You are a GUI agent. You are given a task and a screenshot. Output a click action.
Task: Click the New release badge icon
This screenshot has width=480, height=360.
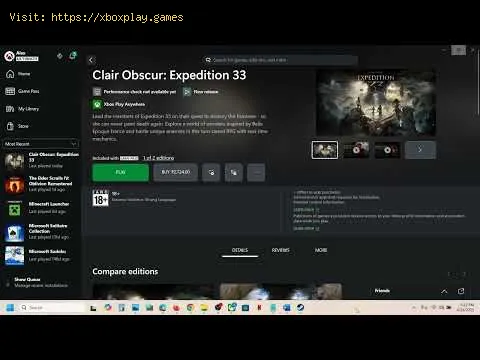[x=187, y=92]
